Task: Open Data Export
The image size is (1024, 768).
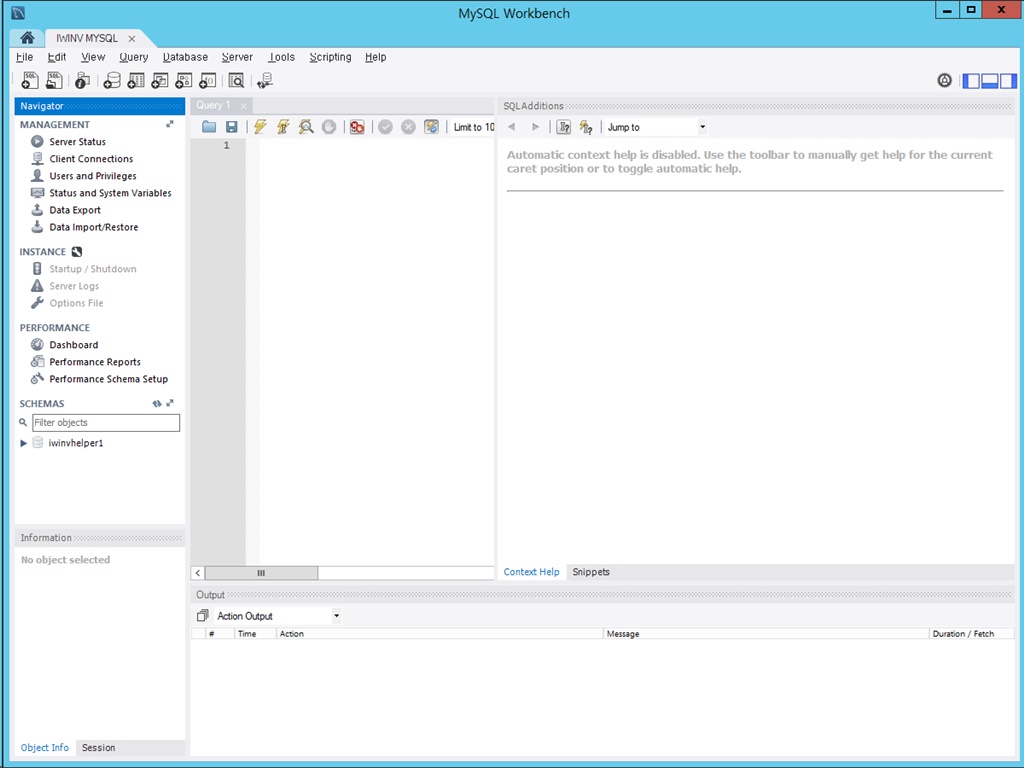Action: click(75, 210)
